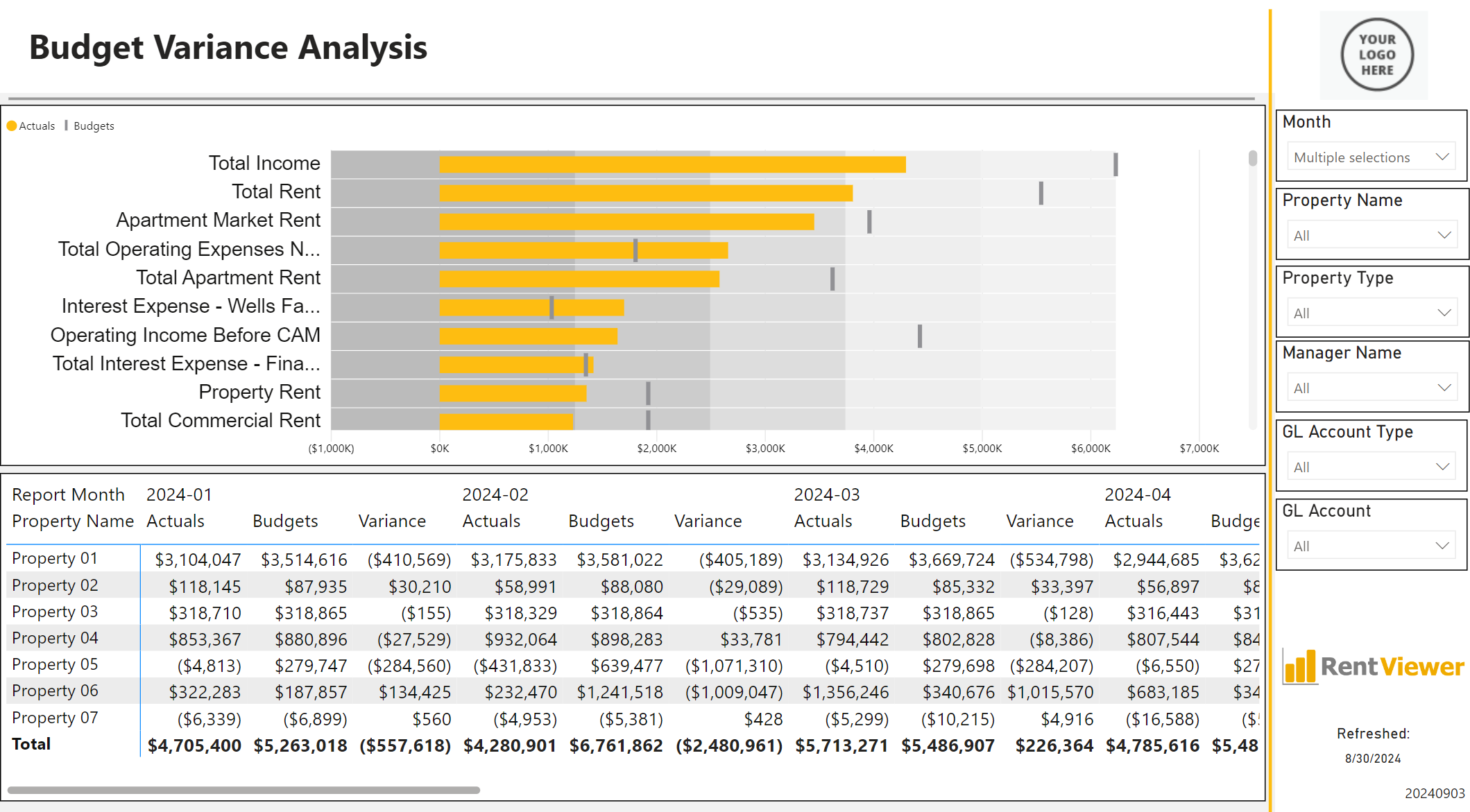
Task: Click the Operating Income Before CAM budget marker
Action: [920, 336]
